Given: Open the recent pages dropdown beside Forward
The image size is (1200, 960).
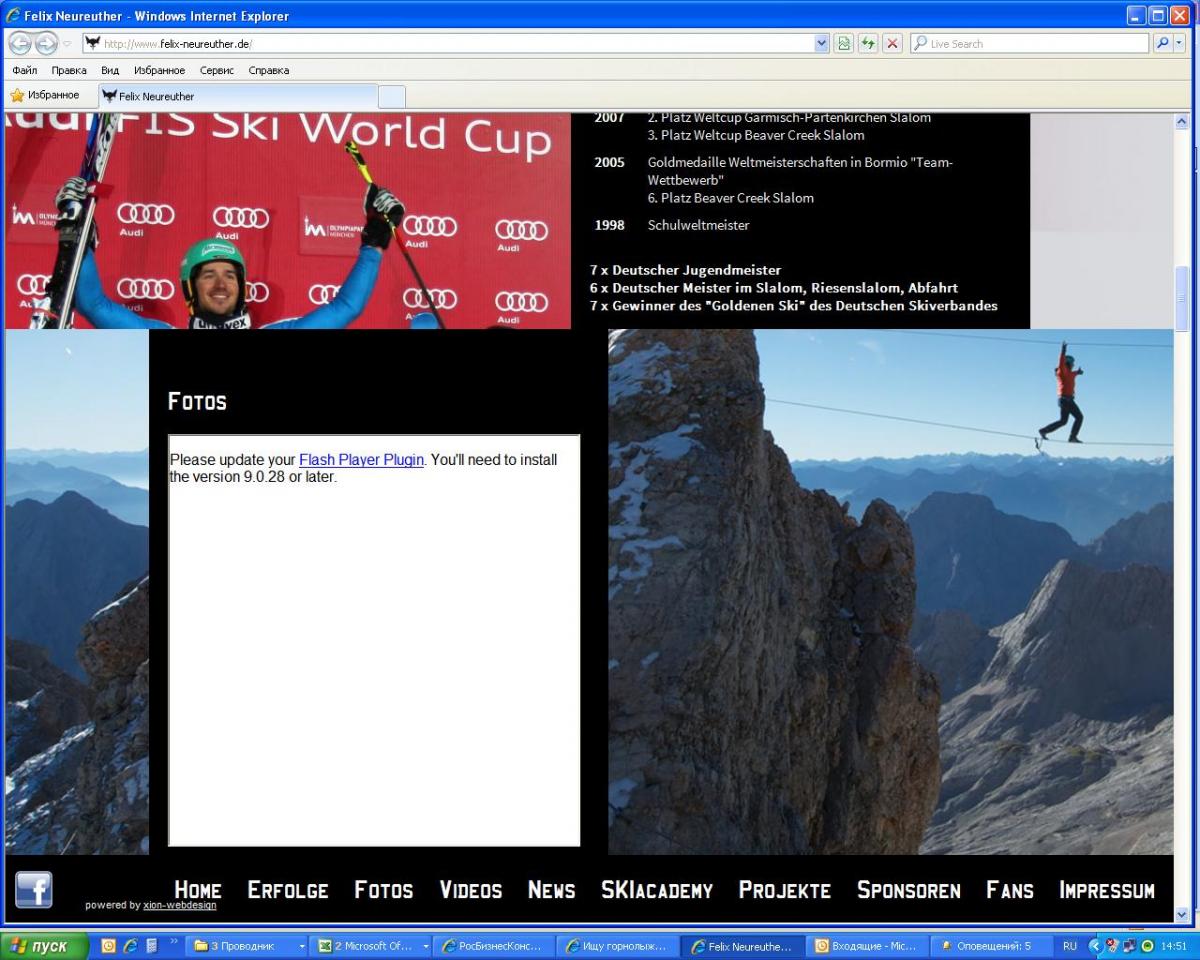Looking at the screenshot, I should click(67, 44).
